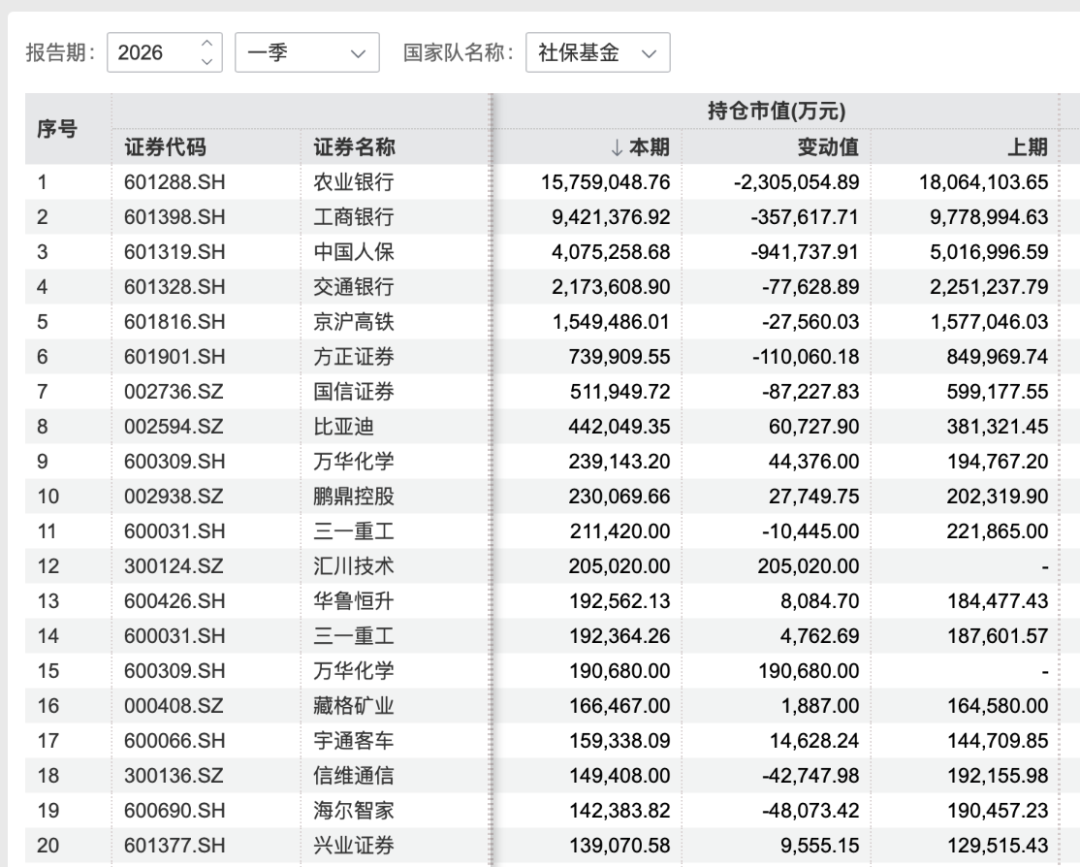The image size is (1080, 867).
Task: Select stock code 601816.SH
Action: pos(175,322)
